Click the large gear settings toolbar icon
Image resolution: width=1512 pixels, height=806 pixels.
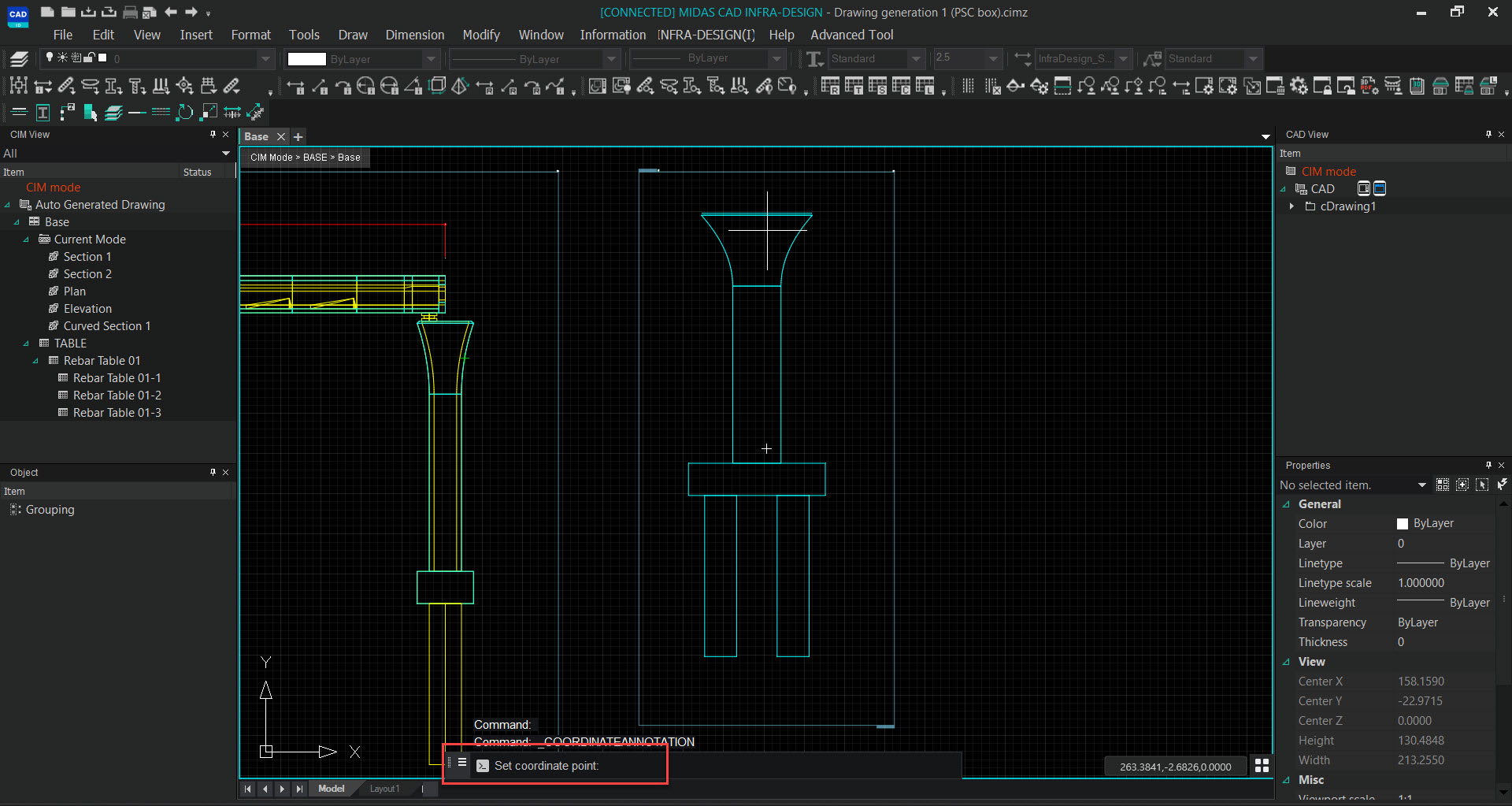1299,86
